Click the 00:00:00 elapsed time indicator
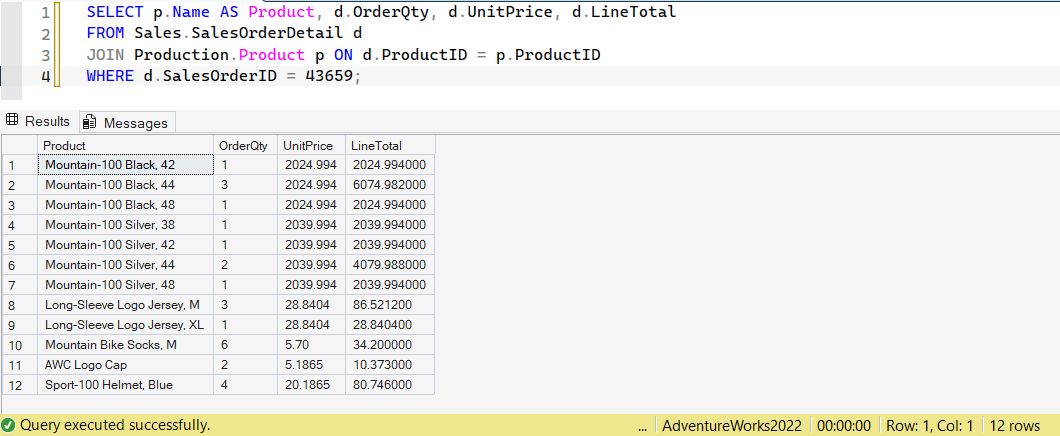The width and height of the screenshot is (1060, 436). point(844,425)
